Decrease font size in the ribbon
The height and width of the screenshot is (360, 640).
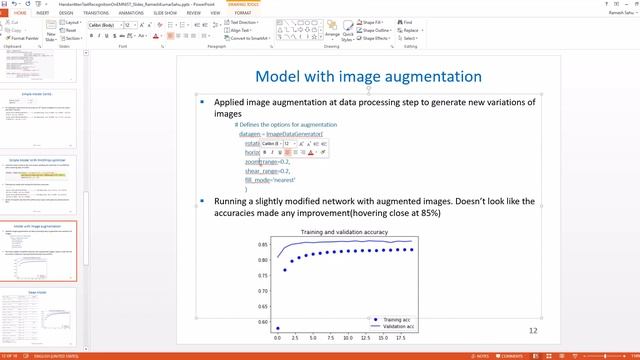[x=149, y=25]
